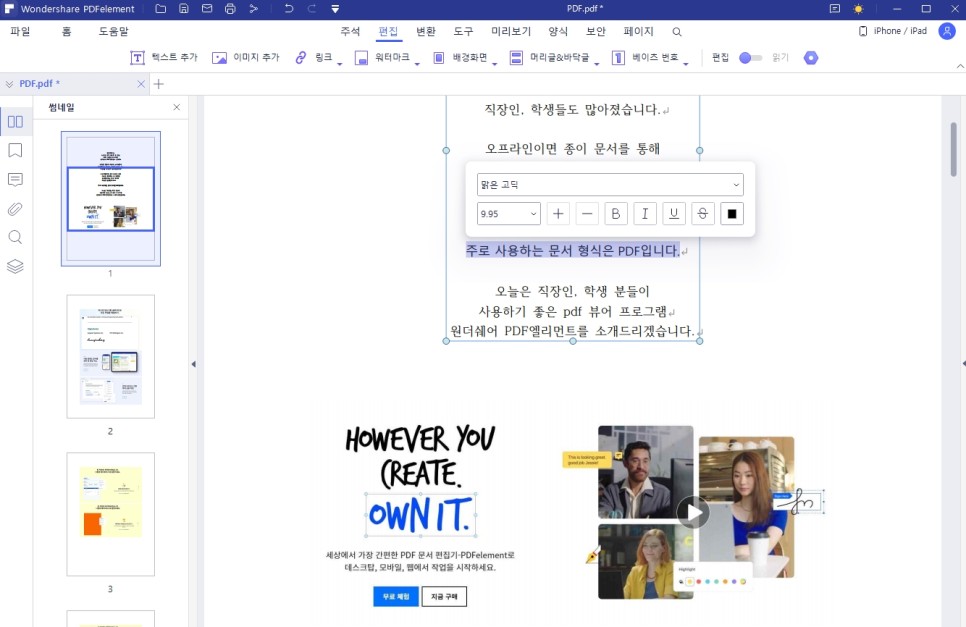Viewport: 966px width, 627px height.
Task: Switch to the 양식 tab
Action: [558, 31]
